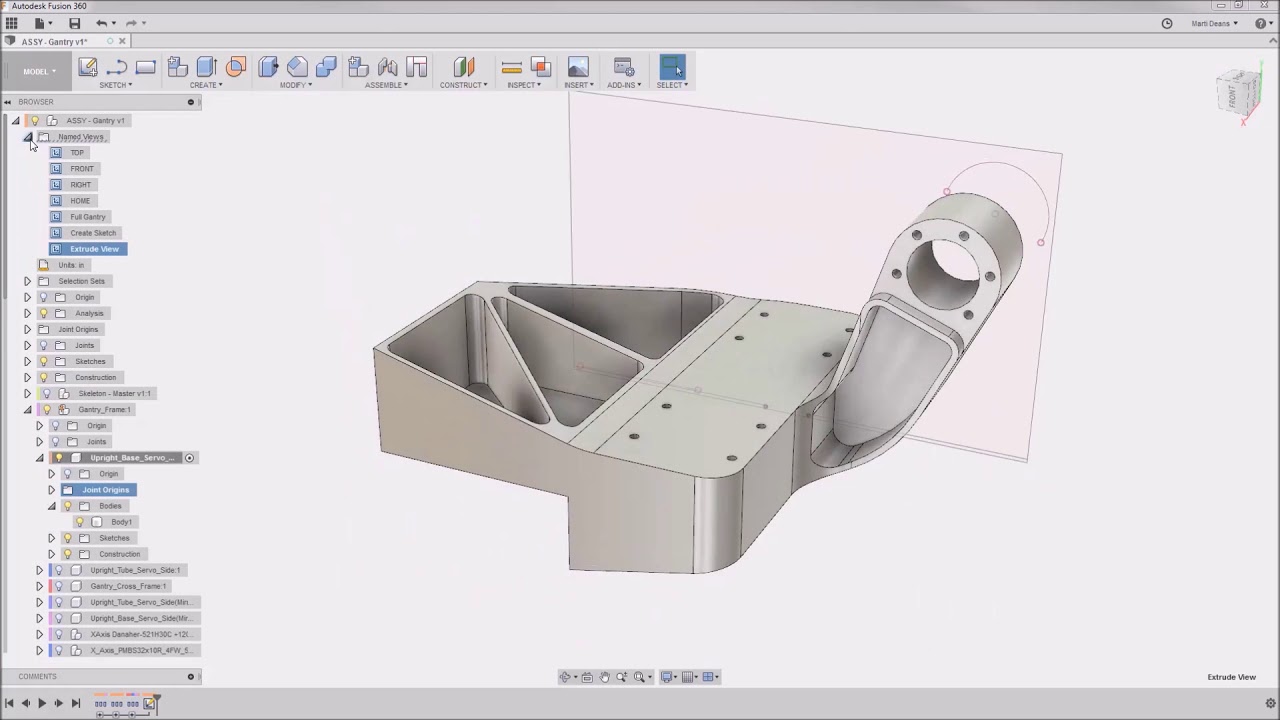
Task: Open the MODEL workspace dropdown
Action: point(39,71)
